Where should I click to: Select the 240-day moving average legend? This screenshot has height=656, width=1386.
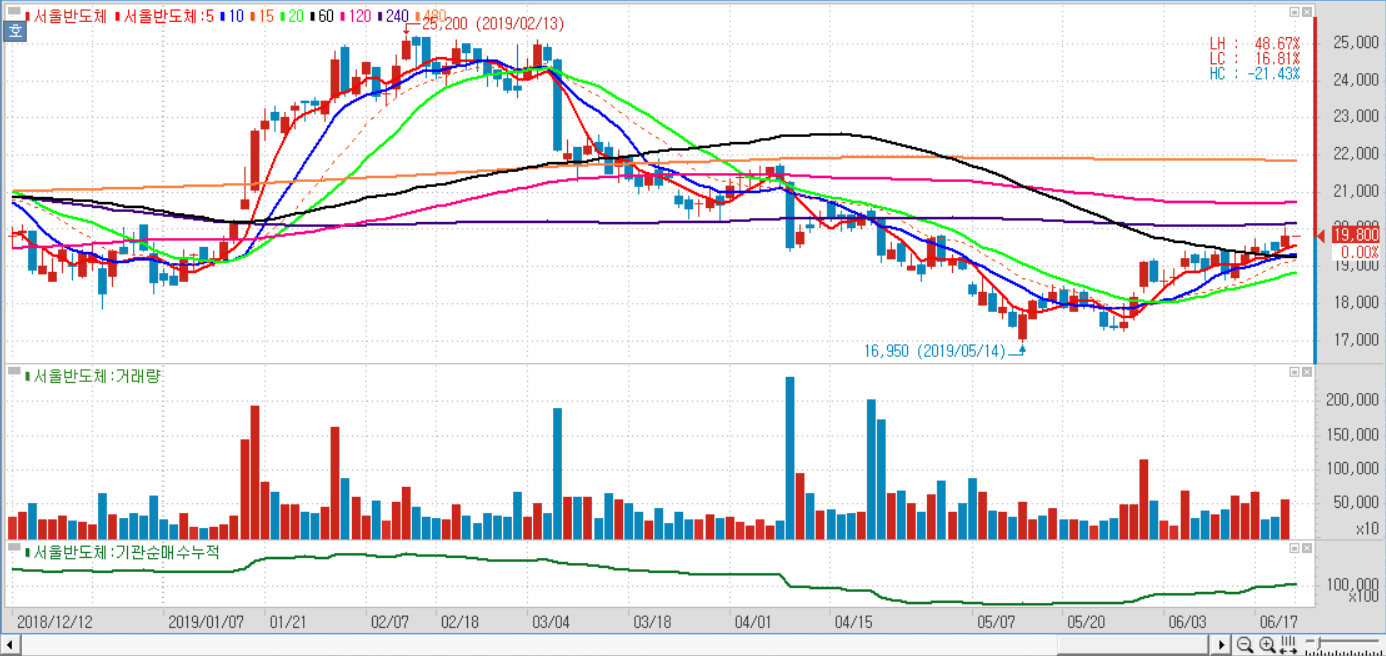tap(391, 16)
